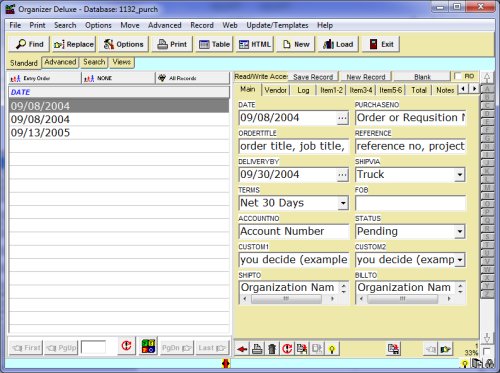
Task: Click the status bar light bulb icon
Action: (465, 363)
